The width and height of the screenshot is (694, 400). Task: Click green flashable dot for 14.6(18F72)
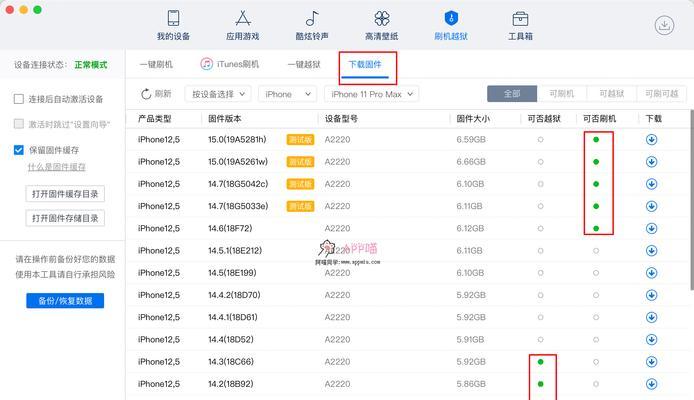596,228
